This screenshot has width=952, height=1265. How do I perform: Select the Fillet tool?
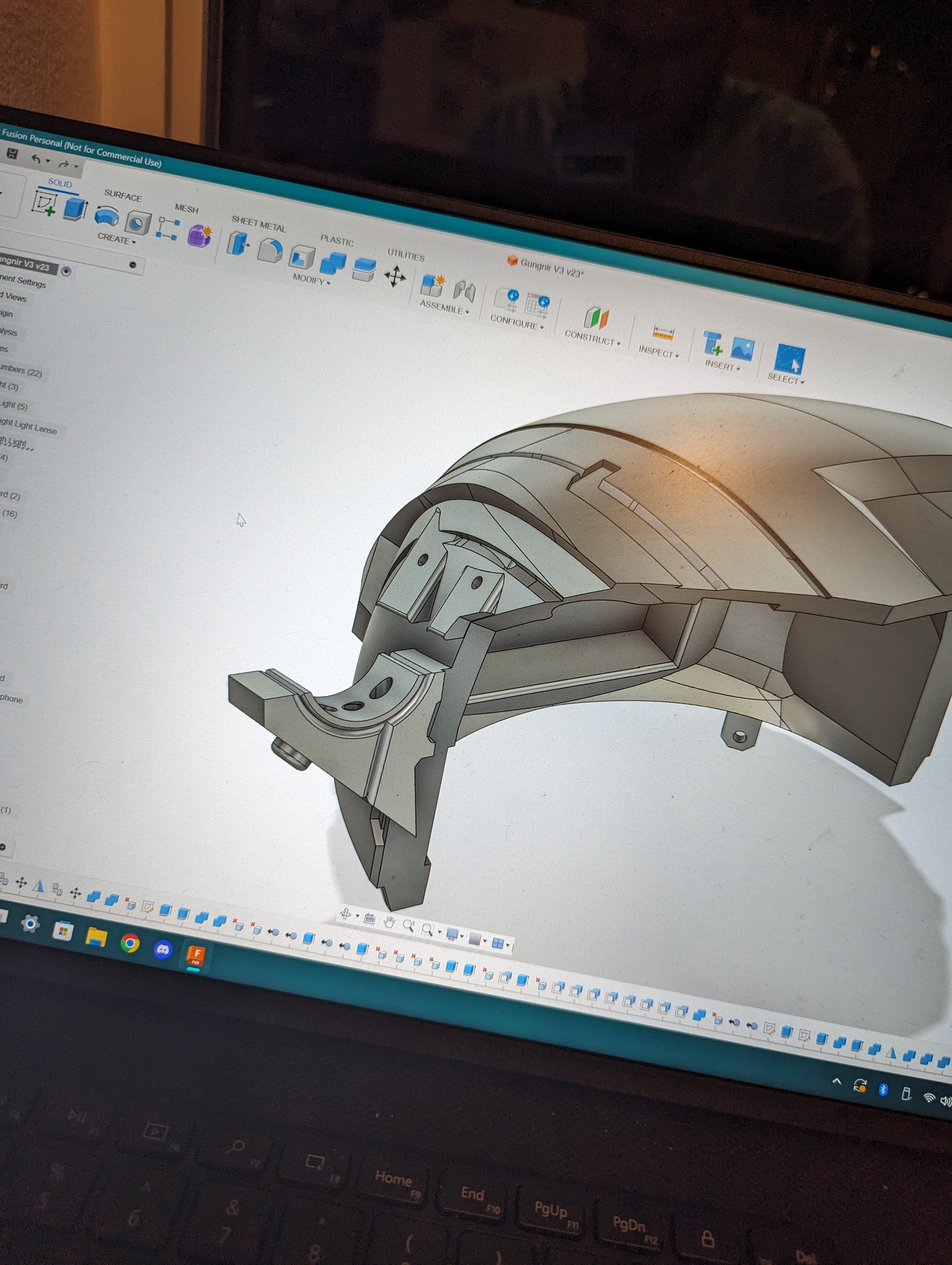pyautogui.click(x=270, y=250)
